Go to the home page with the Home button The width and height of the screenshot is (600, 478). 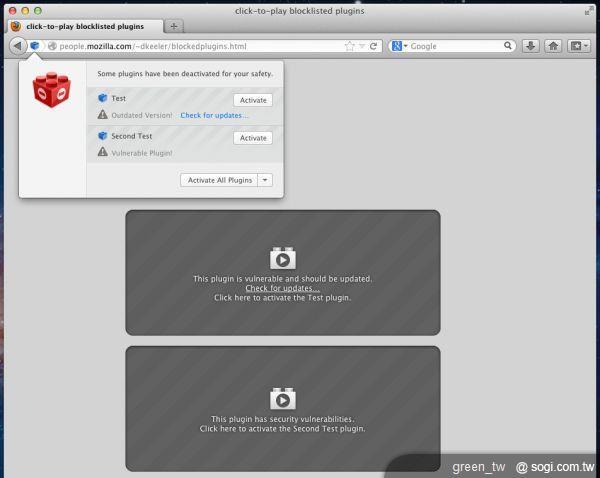553,46
